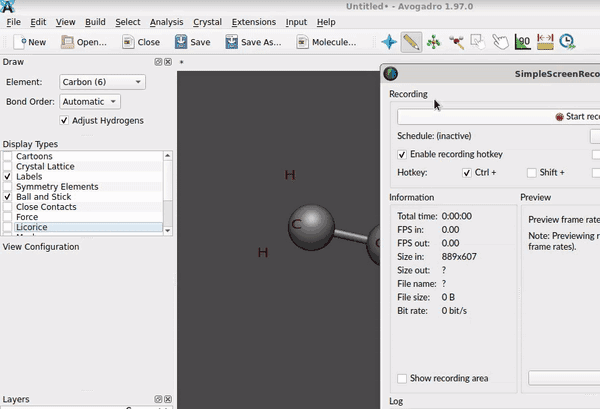Check the Shift + hotkey modifier
600x409 pixels.
tap(532, 173)
